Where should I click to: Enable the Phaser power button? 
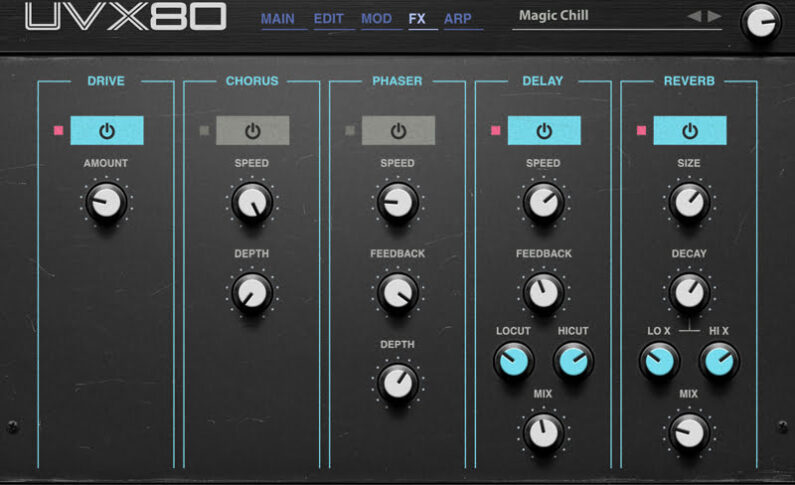pos(398,131)
